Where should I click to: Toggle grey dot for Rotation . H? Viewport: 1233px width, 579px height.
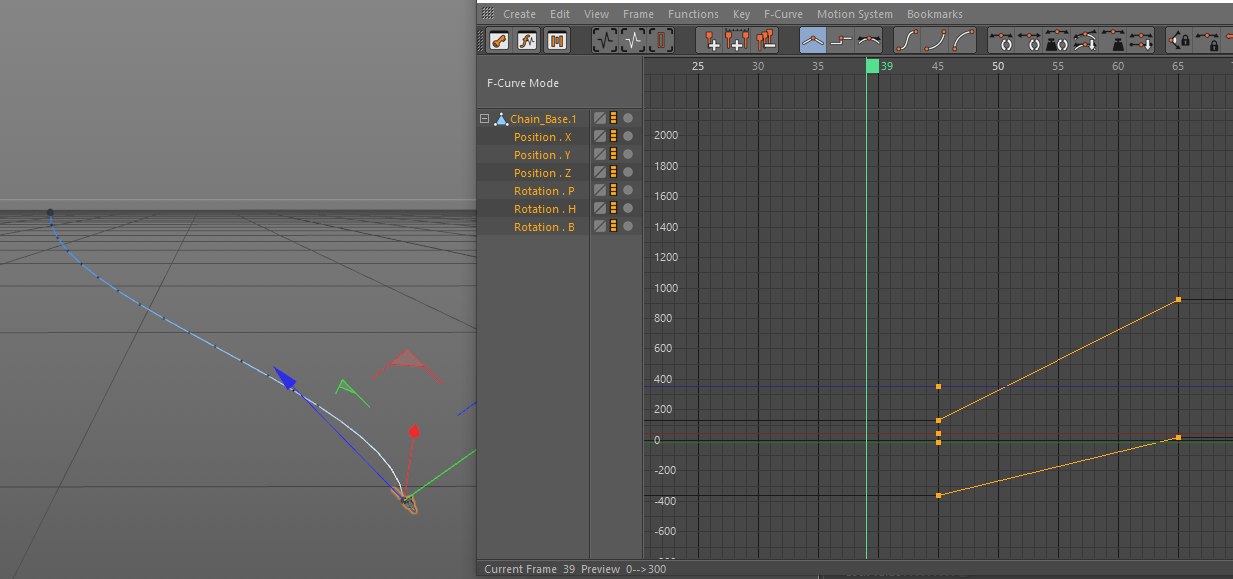coord(628,209)
